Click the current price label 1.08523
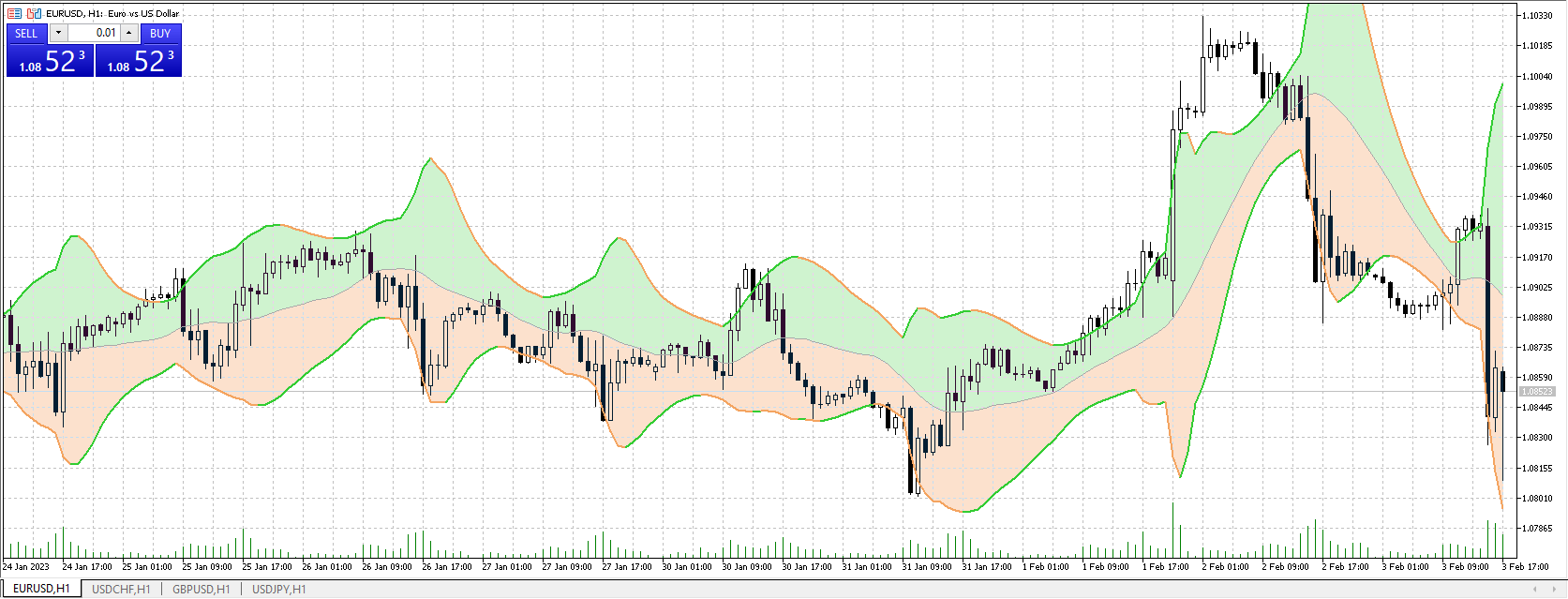Viewport: 1568px width, 599px height. [x=1536, y=392]
